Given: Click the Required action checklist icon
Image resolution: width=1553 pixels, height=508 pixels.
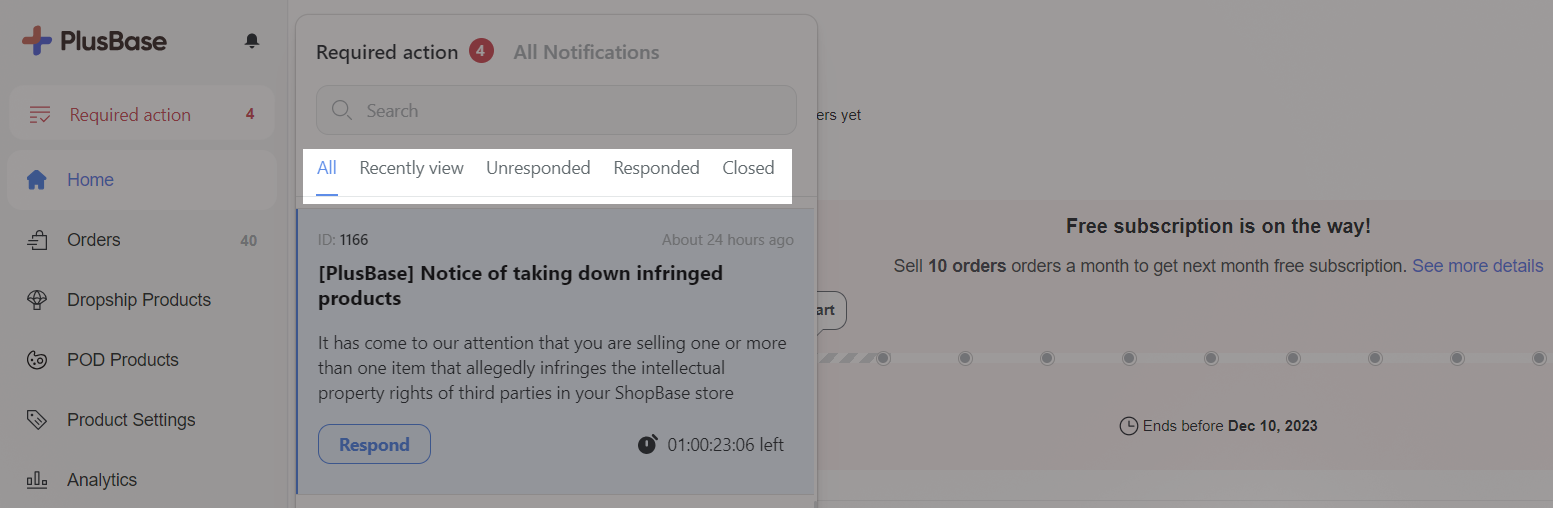Looking at the screenshot, I should [39, 115].
